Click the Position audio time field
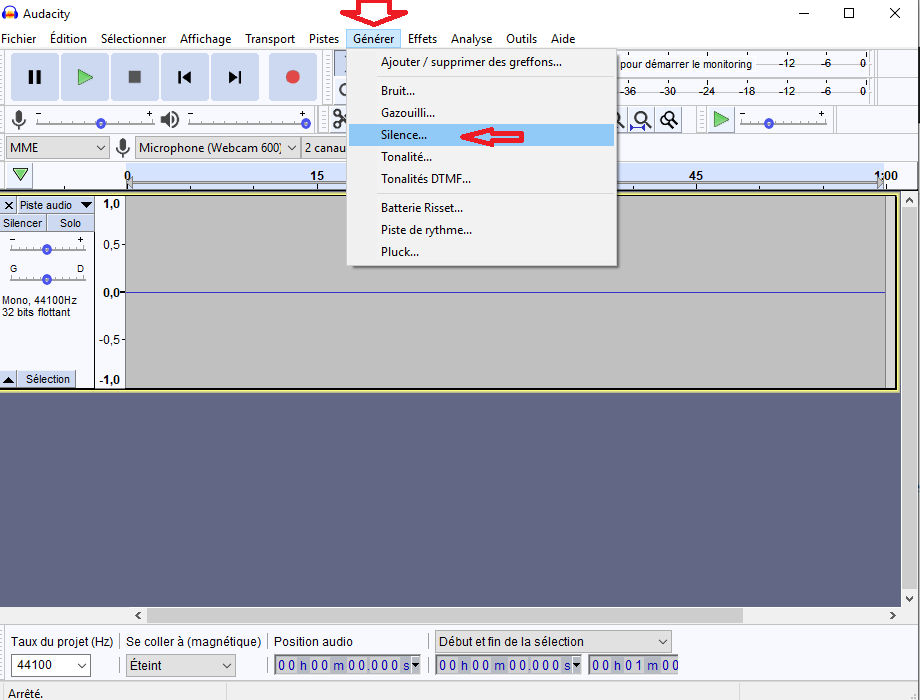Screen dimensions: 920x700 point(347,665)
